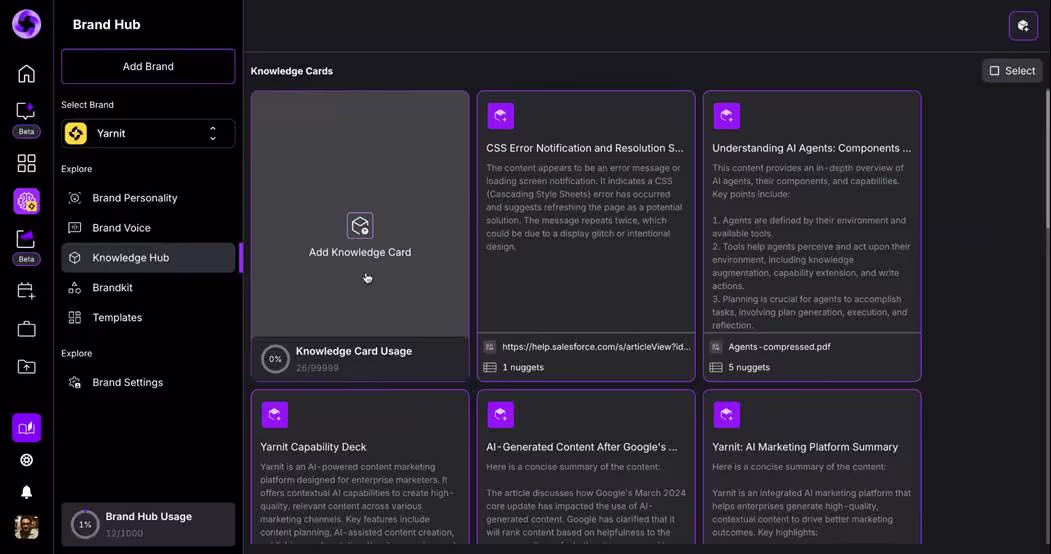Viewport: 1051px width, 554px height.
Task: Open the AI chat Beta icon
Action: tap(26, 111)
